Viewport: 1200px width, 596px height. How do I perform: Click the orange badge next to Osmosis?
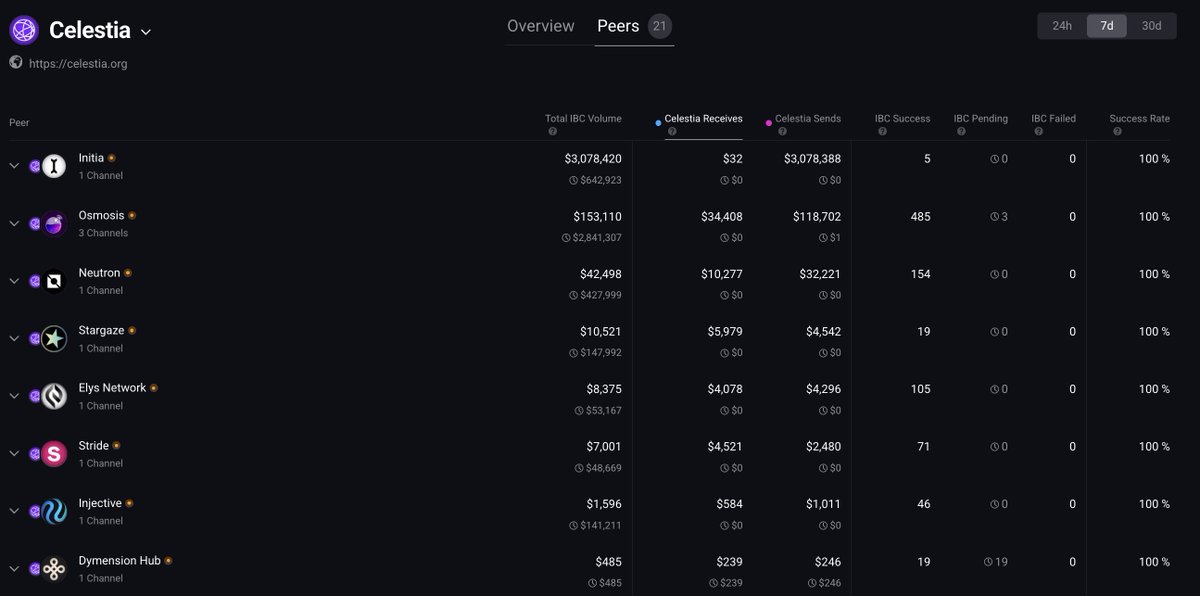[132, 215]
